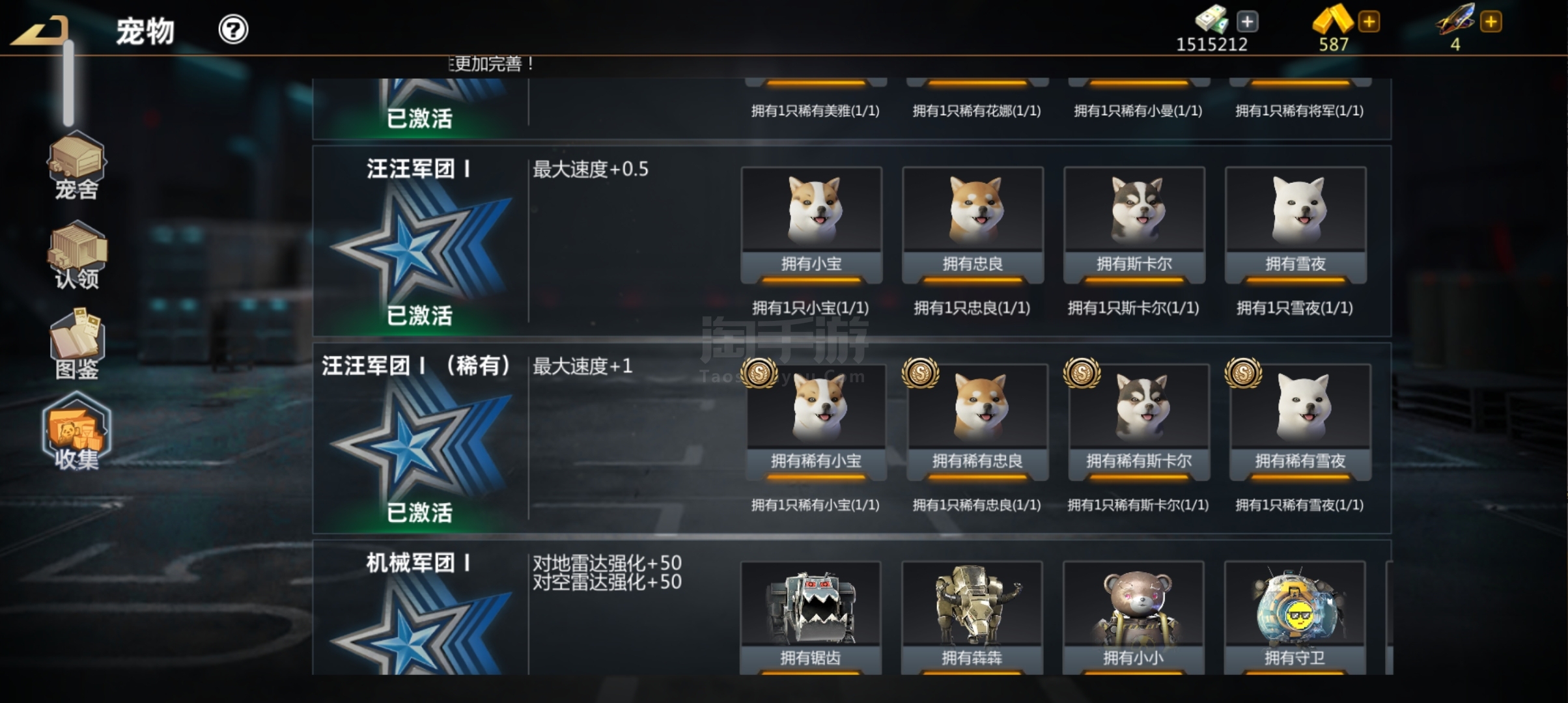Click the back arrow icon
The width and height of the screenshot is (1568, 703).
(39, 31)
